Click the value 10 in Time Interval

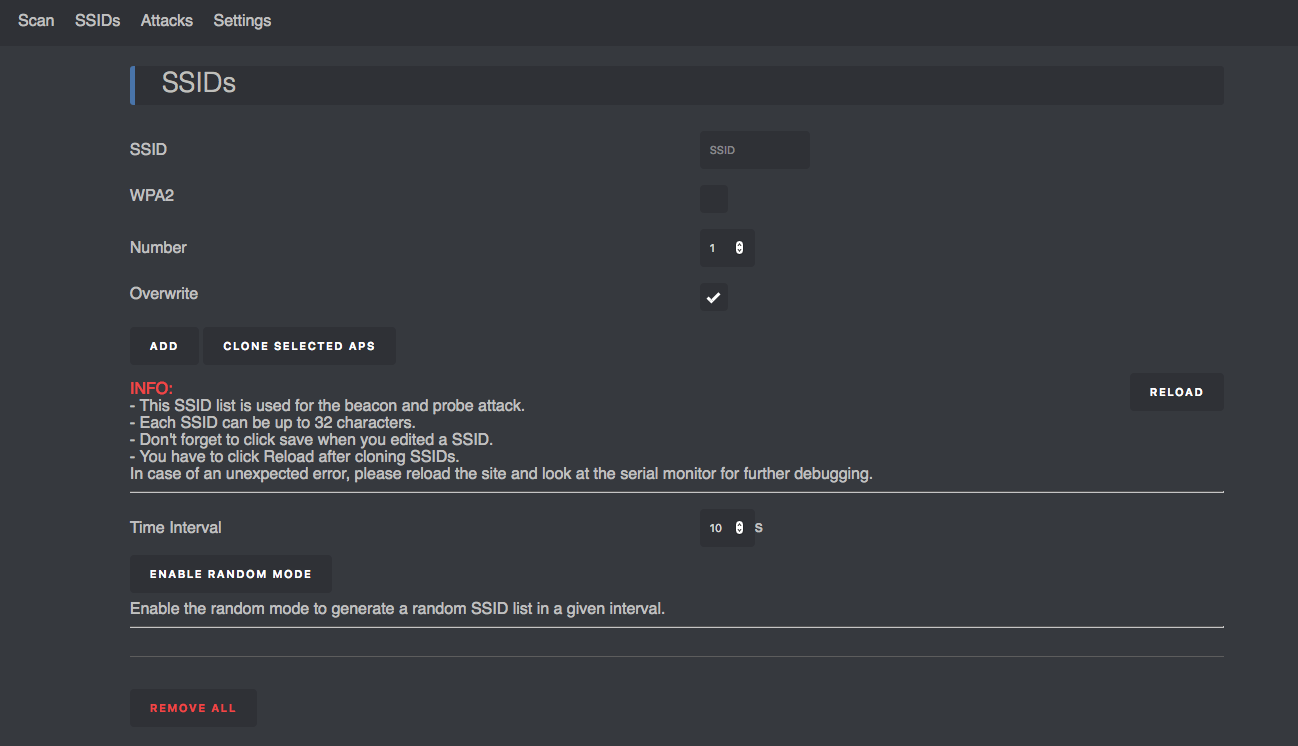click(715, 528)
